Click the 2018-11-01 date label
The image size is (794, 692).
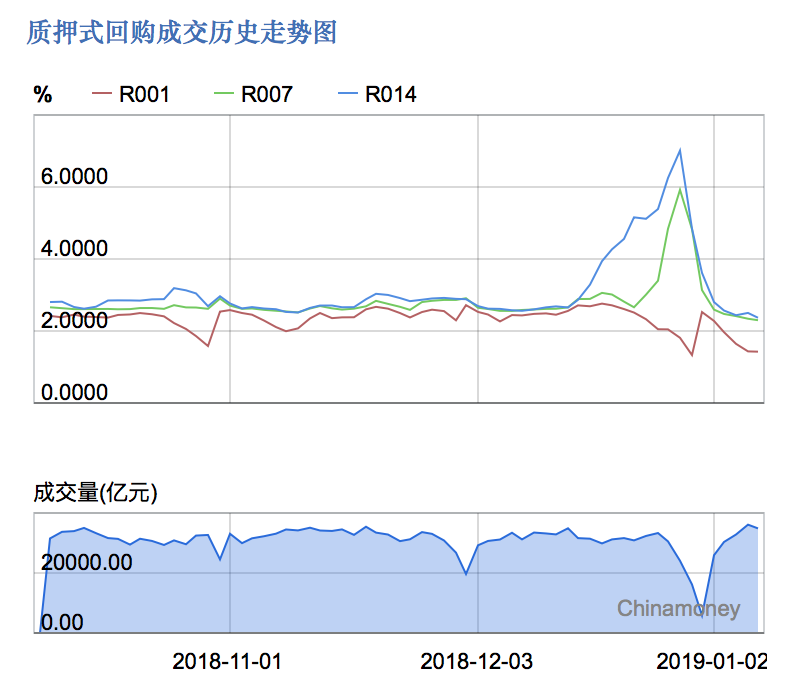tap(227, 661)
